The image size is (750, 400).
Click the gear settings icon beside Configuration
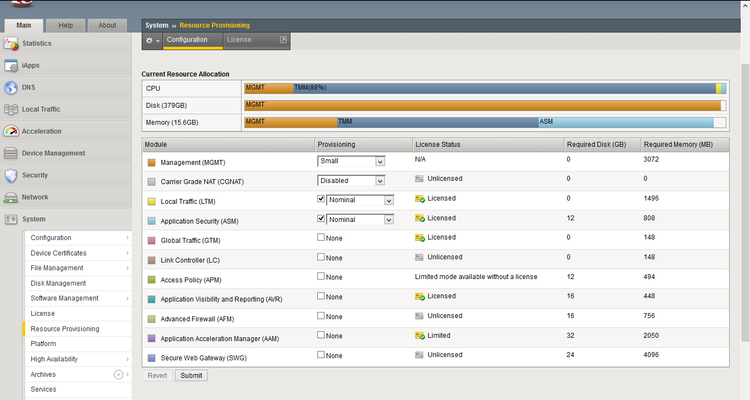(x=150, y=40)
